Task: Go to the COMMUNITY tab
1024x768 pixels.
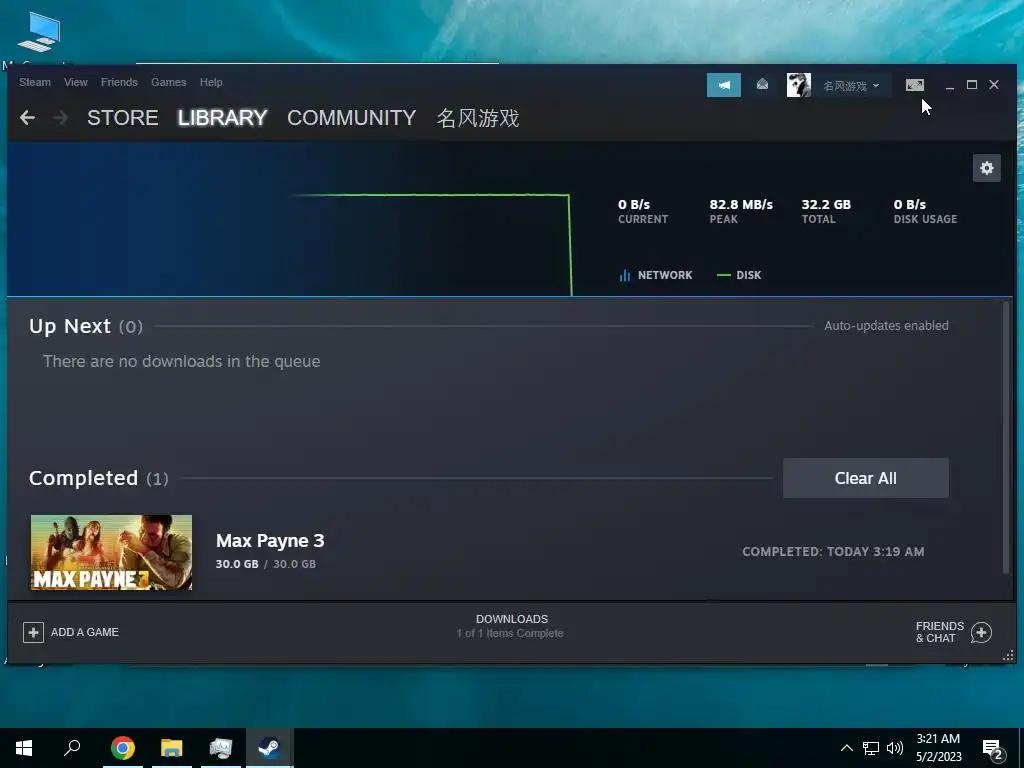Action: click(351, 118)
